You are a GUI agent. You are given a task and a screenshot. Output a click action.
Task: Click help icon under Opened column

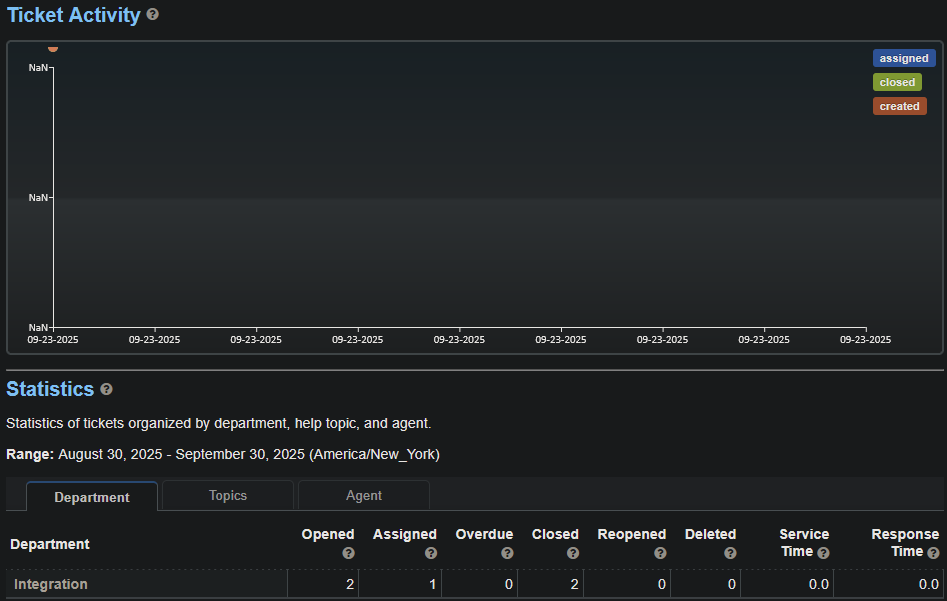[x=348, y=553]
